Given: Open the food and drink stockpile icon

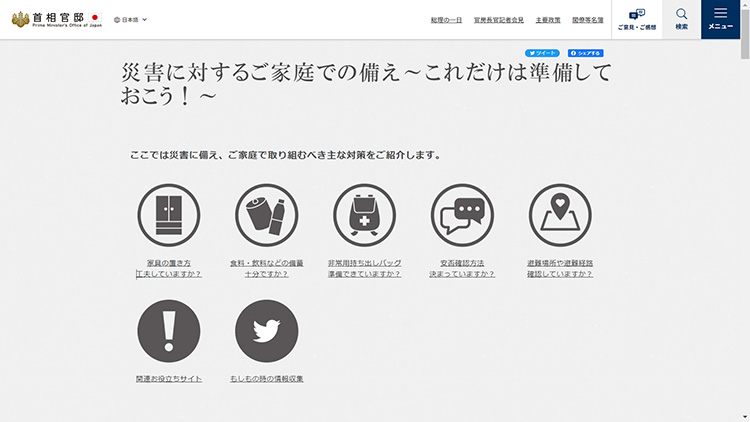Looking at the screenshot, I should pyautogui.click(x=266, y=216).
